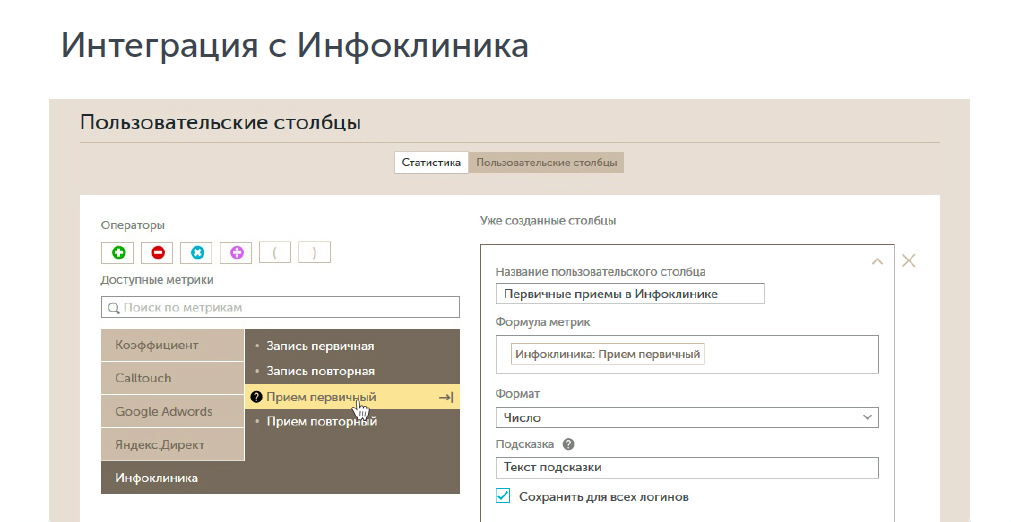1011x522 pixels.
Task: Select the Calltouch metrics category
Action: coord(173,378)
